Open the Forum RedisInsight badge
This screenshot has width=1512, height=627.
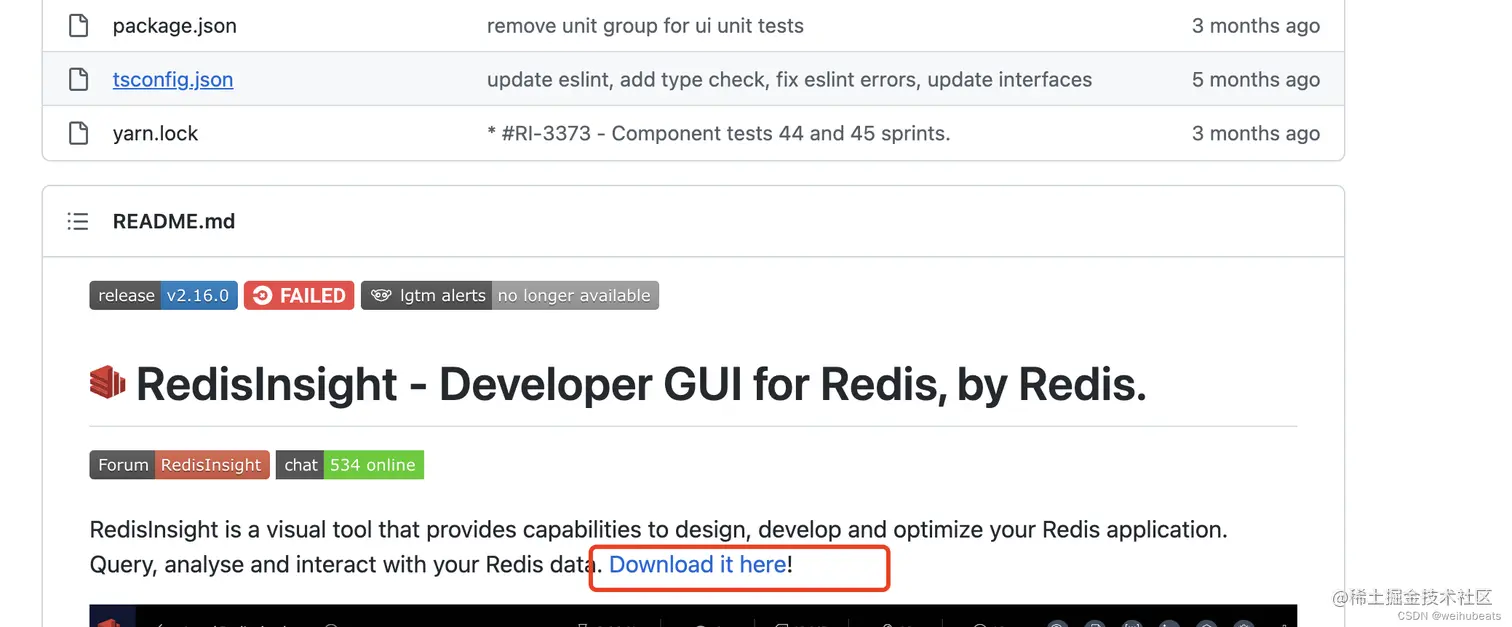(180, 465)
